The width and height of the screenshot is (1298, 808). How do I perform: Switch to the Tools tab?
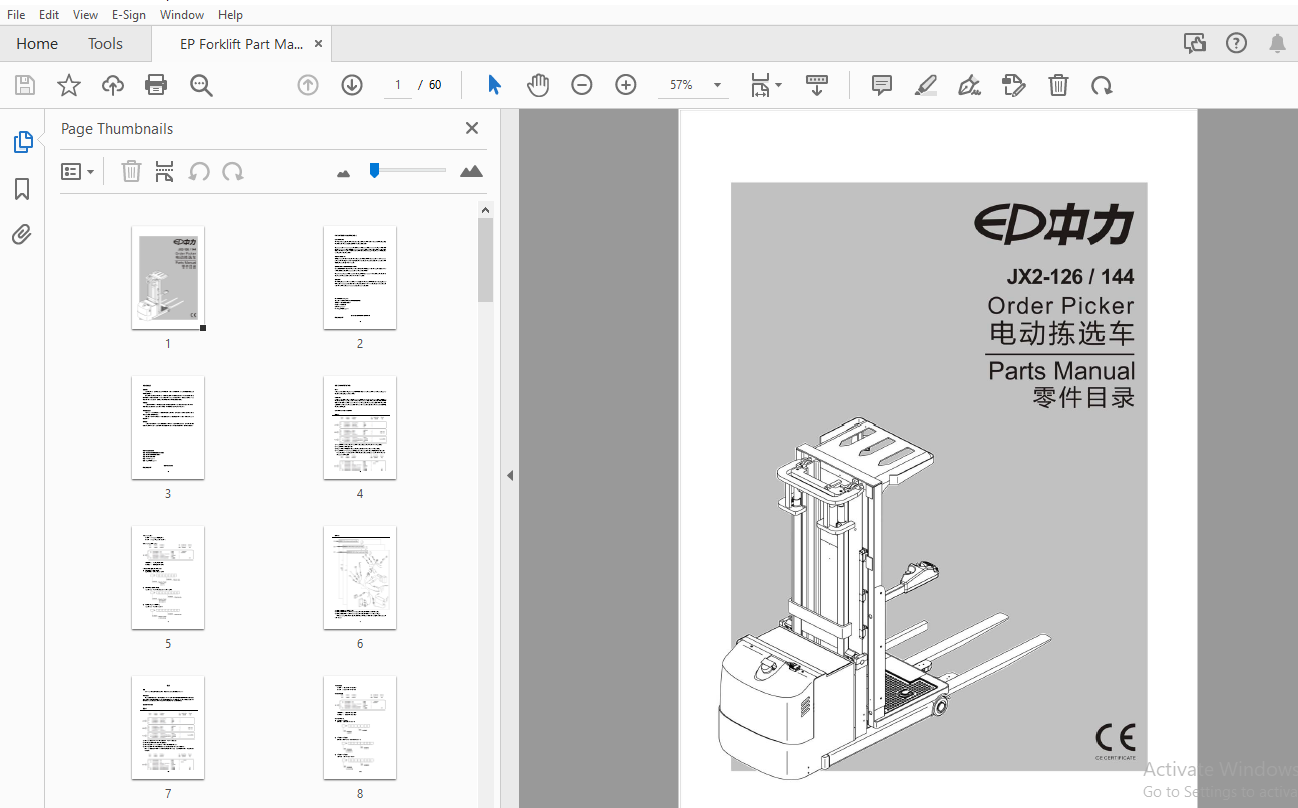[105, 44]
